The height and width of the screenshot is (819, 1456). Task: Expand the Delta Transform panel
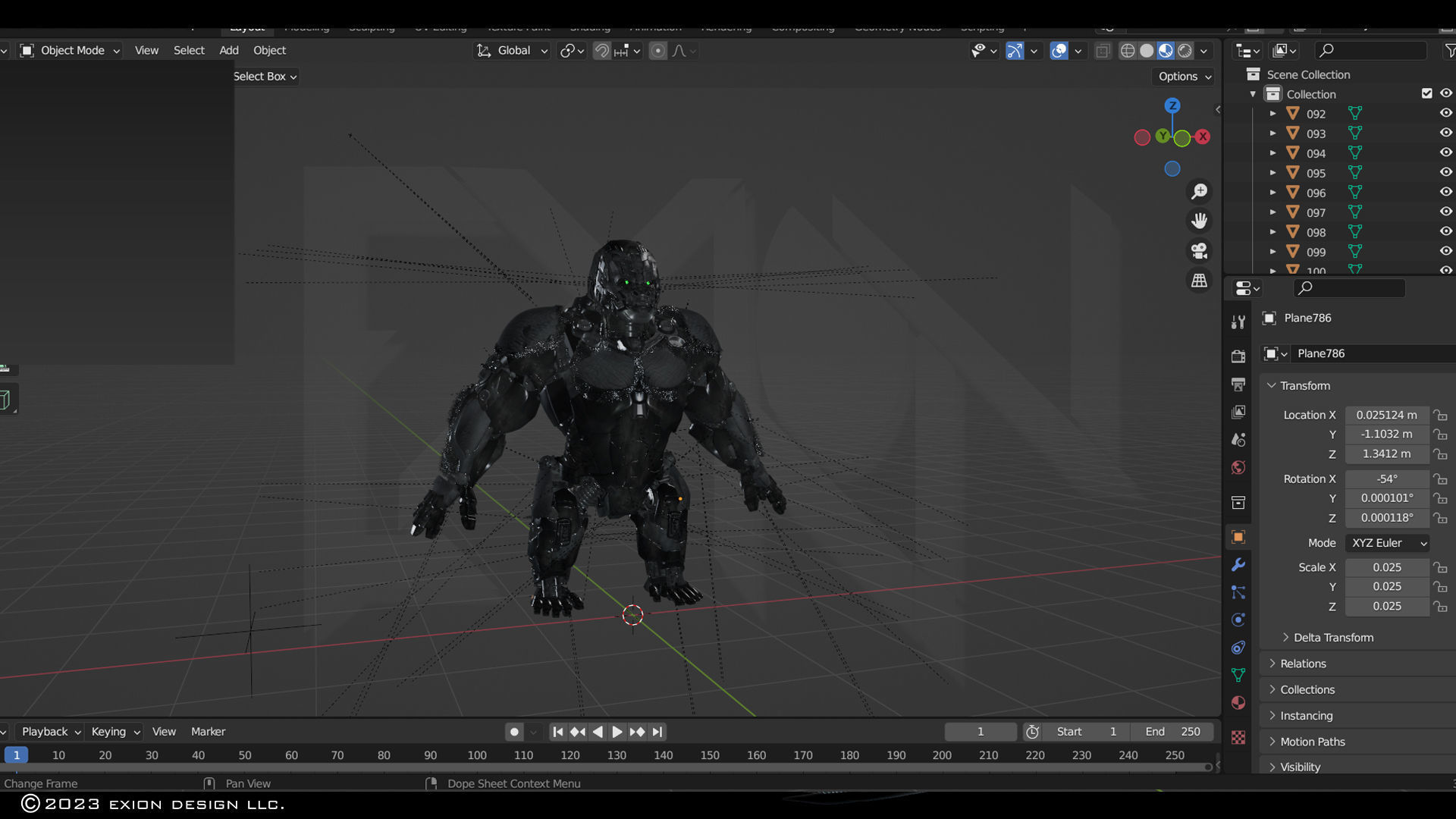(1332, 638)
